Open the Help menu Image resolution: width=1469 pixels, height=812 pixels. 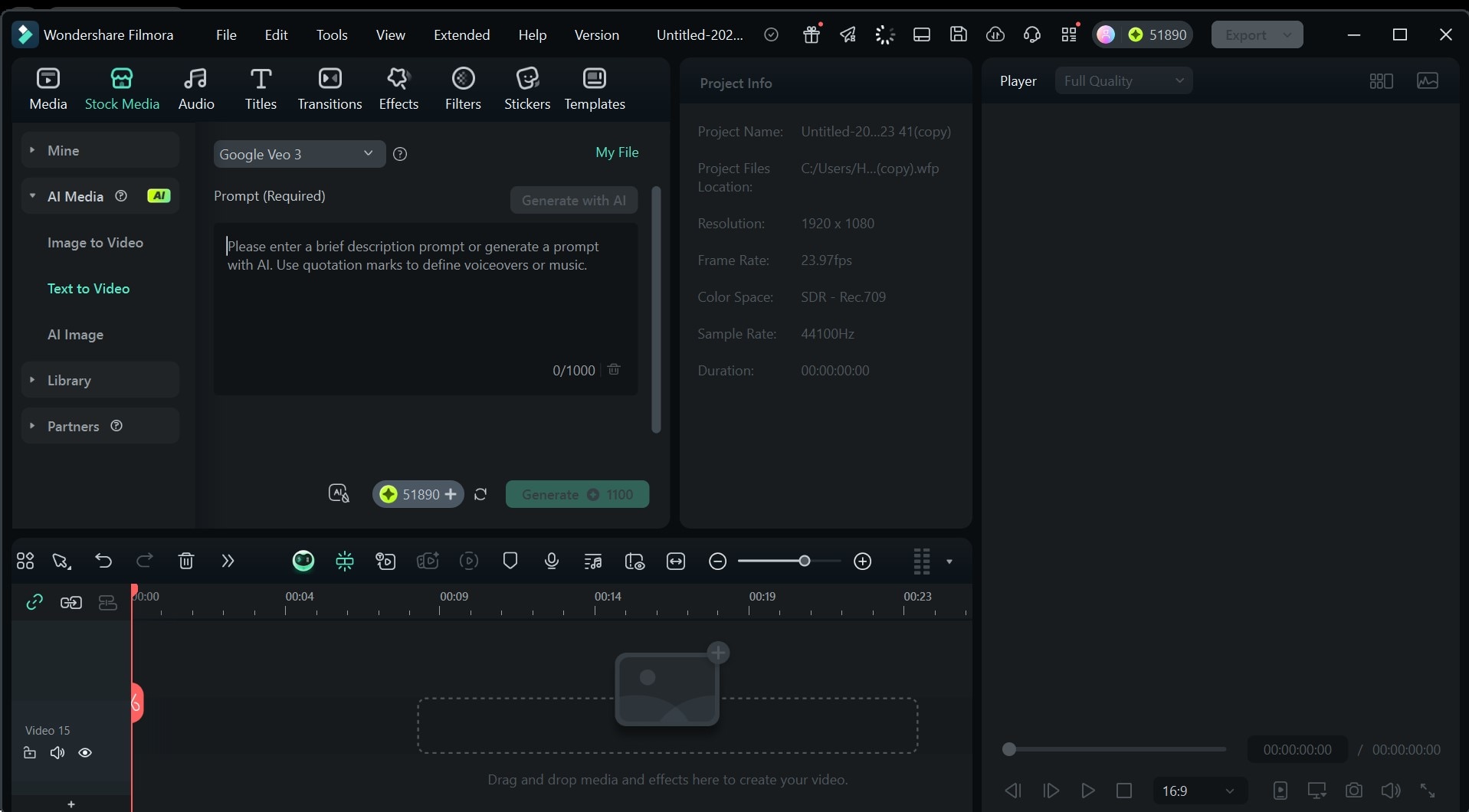pos(532,34)
